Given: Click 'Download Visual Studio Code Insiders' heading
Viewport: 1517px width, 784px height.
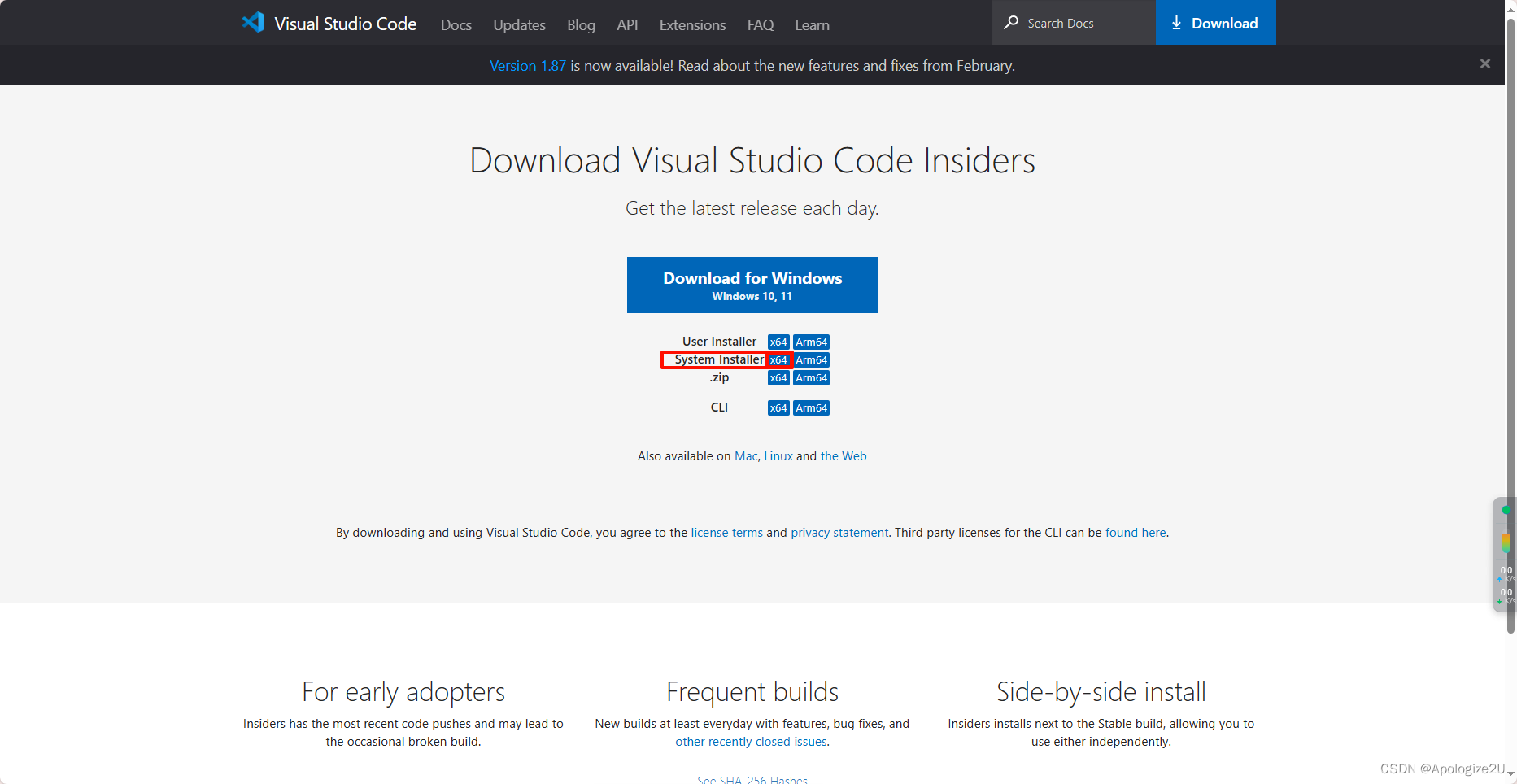Looking at the screenshot, I should [x=752, y=160].
